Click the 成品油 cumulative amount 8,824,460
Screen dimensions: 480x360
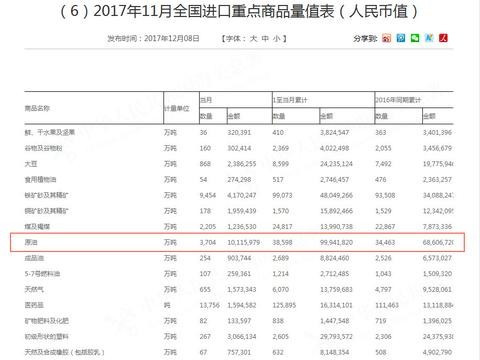[335, 258]
